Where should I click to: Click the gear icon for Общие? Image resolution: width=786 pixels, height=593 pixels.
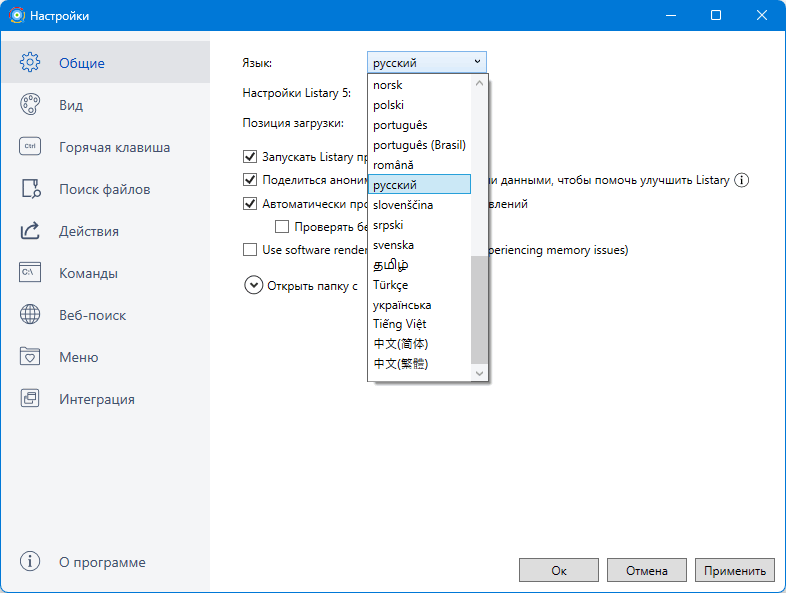click(30, 62)
